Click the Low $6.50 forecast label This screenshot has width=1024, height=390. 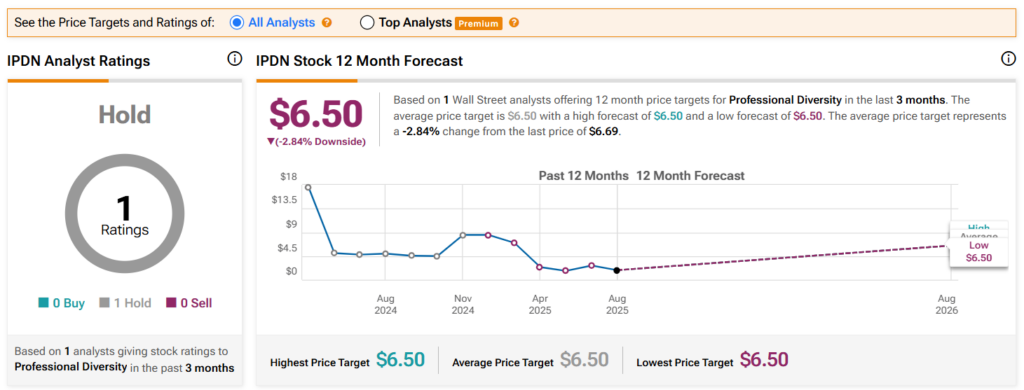click(979, 252)
